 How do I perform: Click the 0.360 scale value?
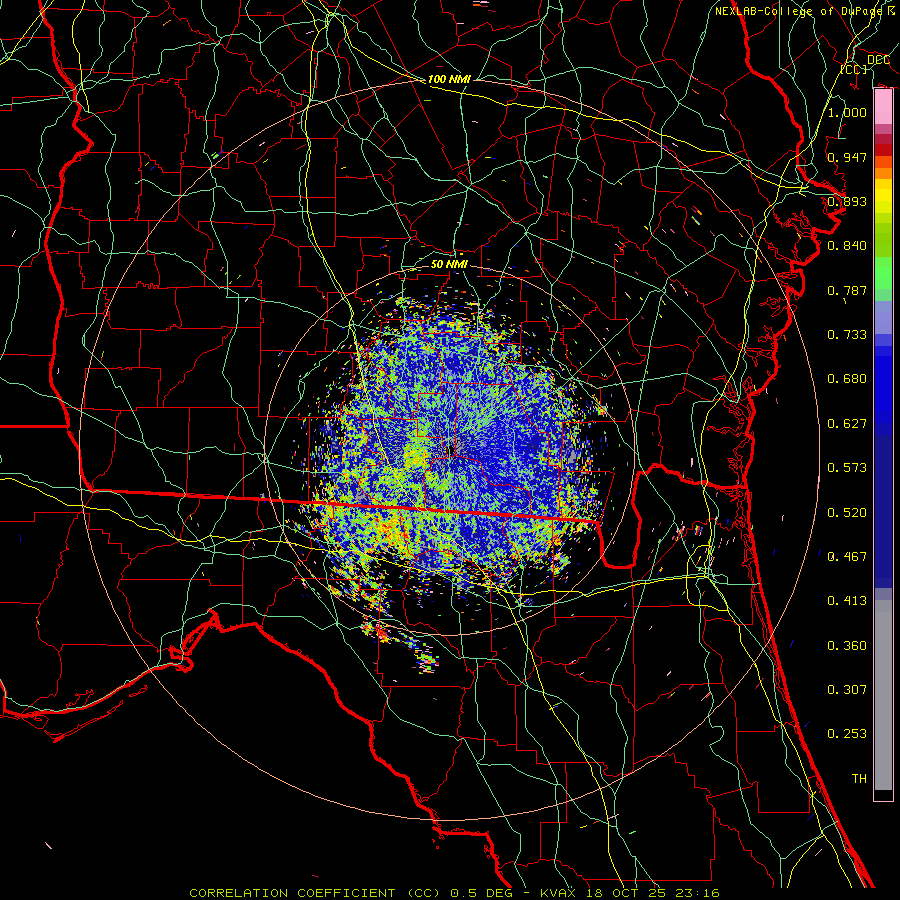click(x=847, y=646)
